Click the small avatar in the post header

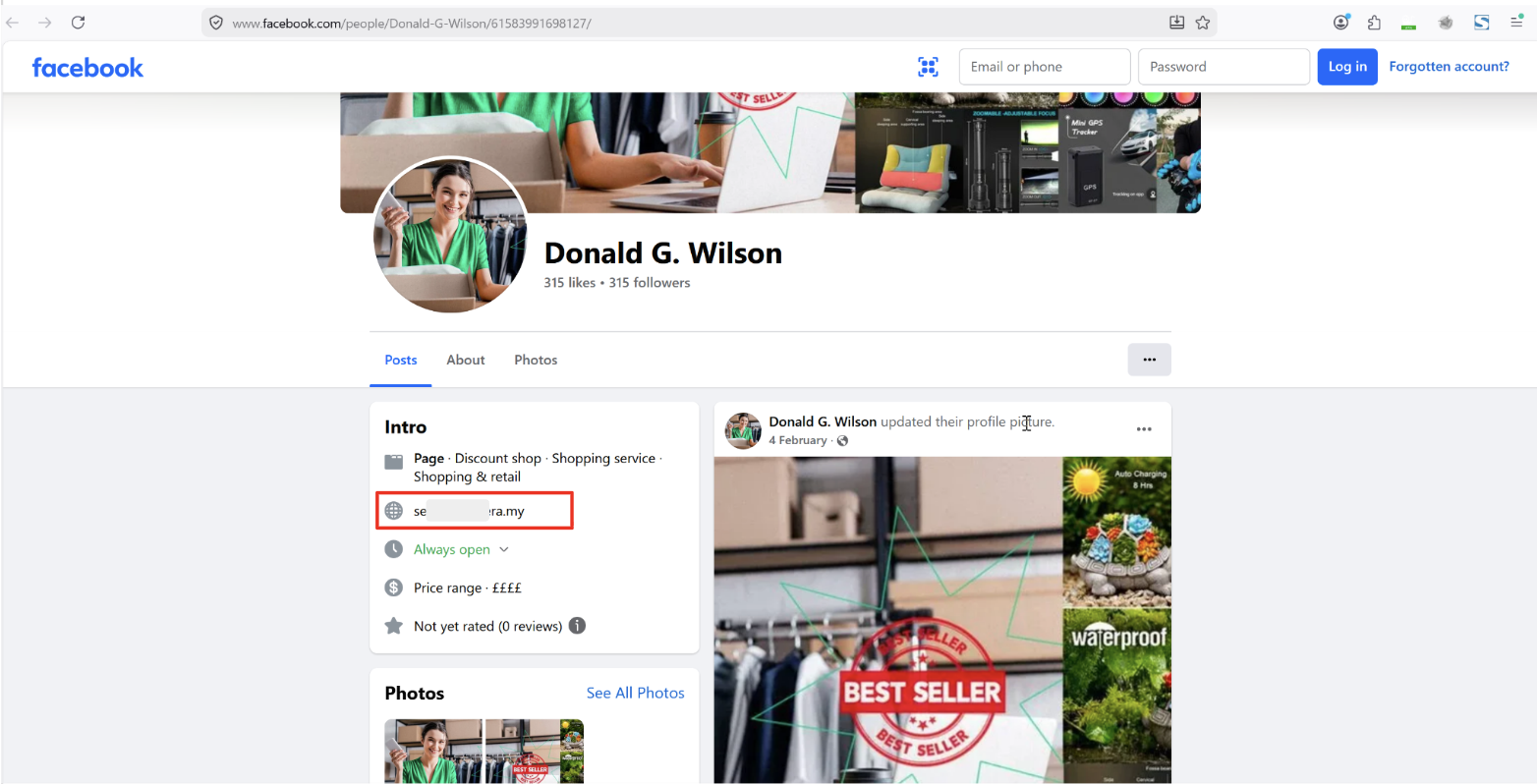click(x=743, y=430)
